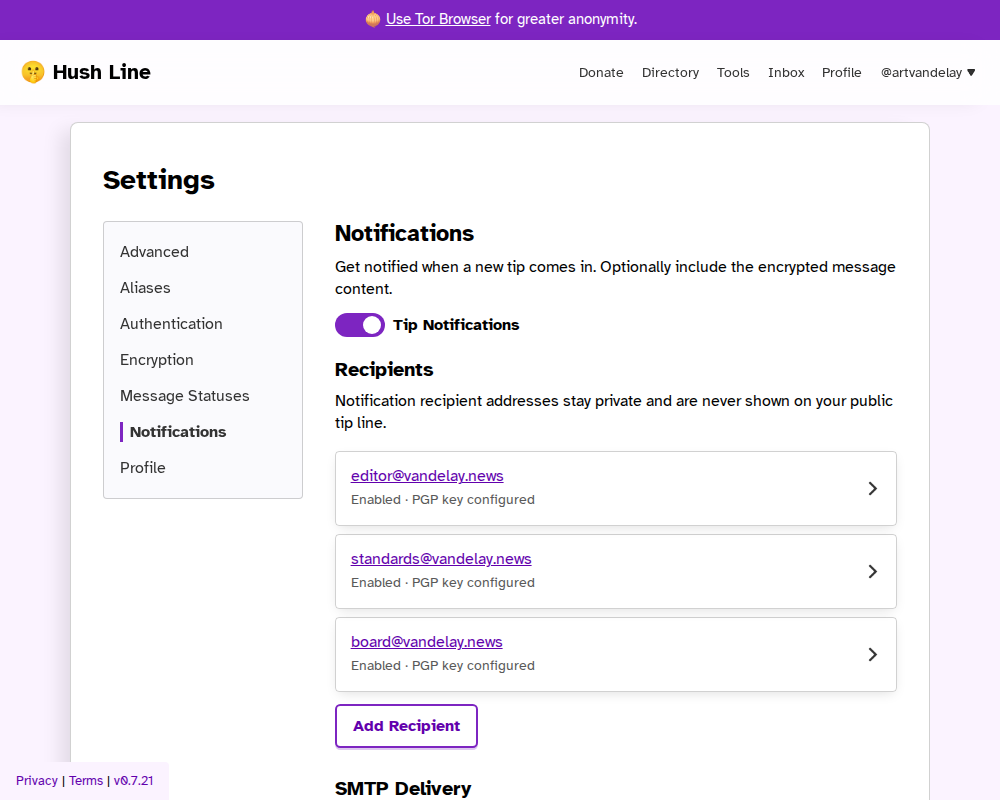Open the Advanced settings tab
1000x800 pixels.
pos(154,252)
